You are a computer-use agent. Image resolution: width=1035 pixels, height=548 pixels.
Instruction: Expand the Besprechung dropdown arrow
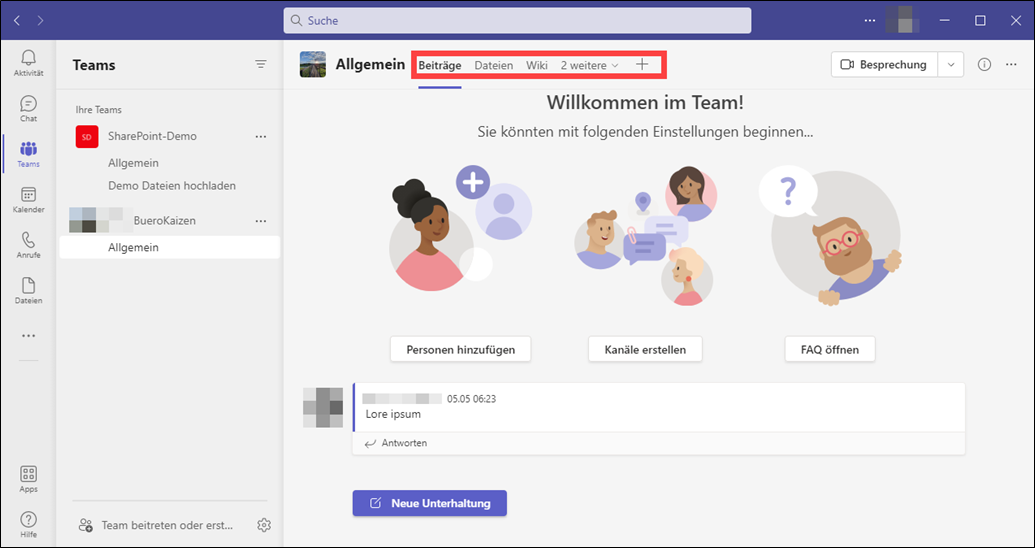pyautogui.click(x=951, y=65)
